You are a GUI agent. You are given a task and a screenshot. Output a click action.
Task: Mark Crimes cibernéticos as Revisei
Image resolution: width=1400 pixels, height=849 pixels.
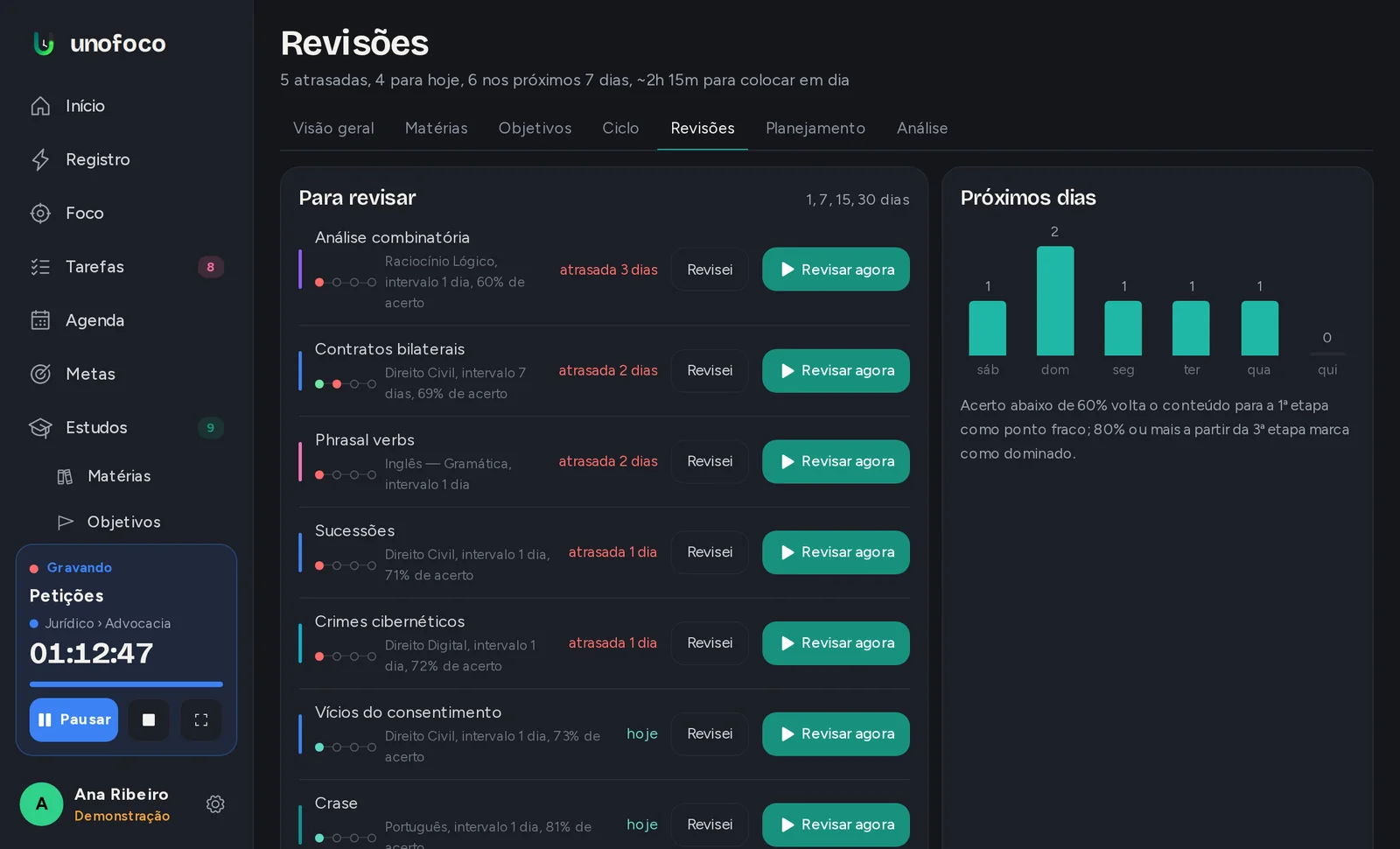[710, 643]
